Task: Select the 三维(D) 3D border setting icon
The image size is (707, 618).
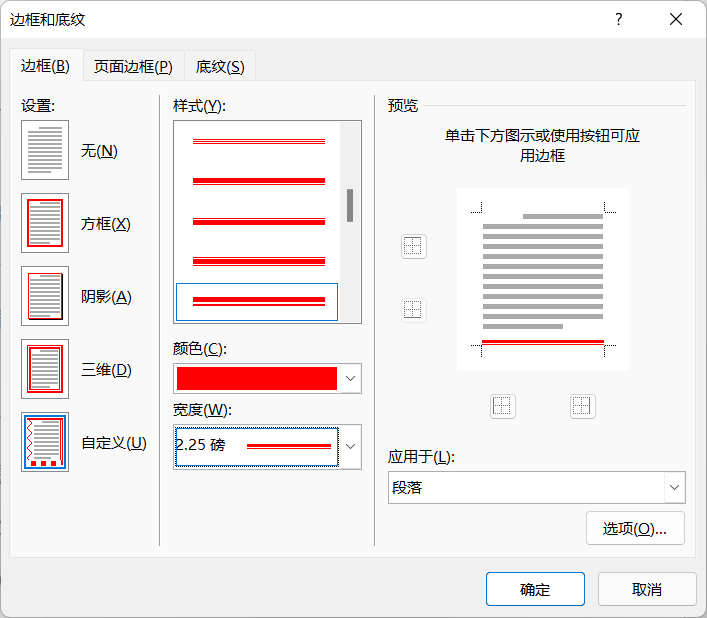Action: [45, 369]
